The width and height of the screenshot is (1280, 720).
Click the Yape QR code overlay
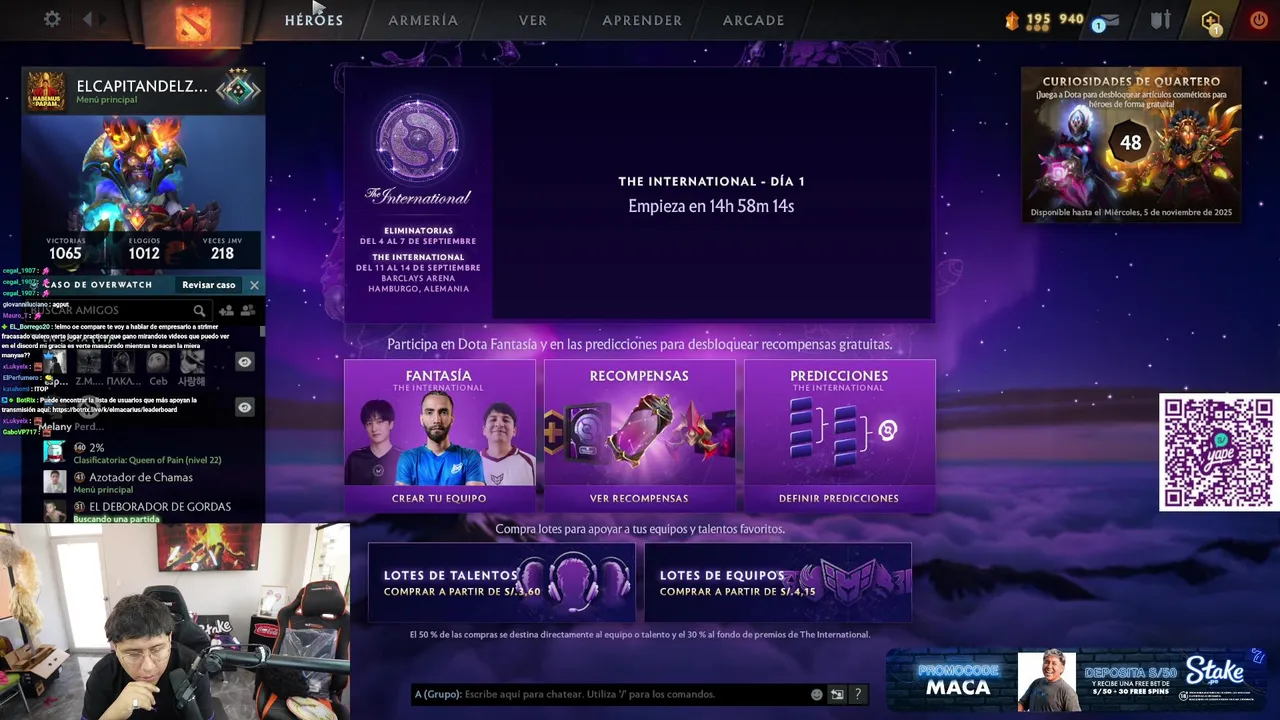click(x=1218, y=453)
